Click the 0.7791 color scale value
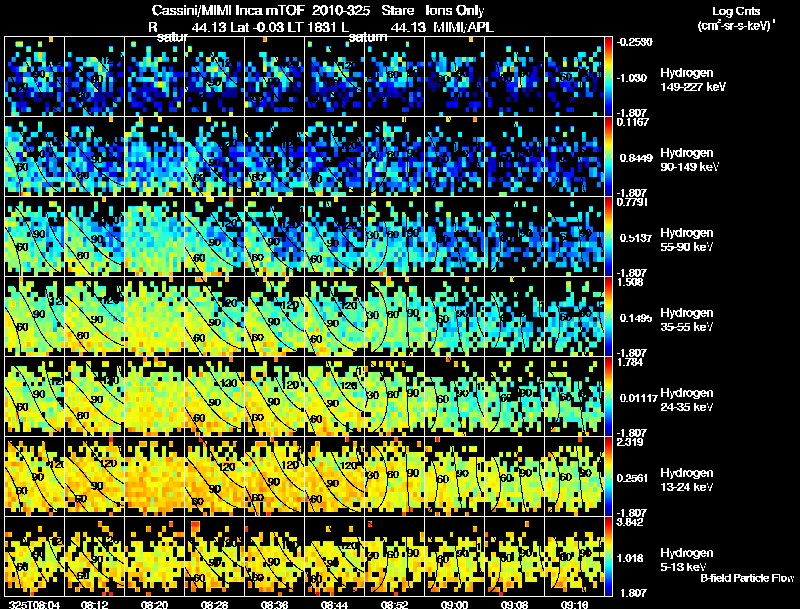The height and width of the screenshot is (609, 800). tap(632, 201)
